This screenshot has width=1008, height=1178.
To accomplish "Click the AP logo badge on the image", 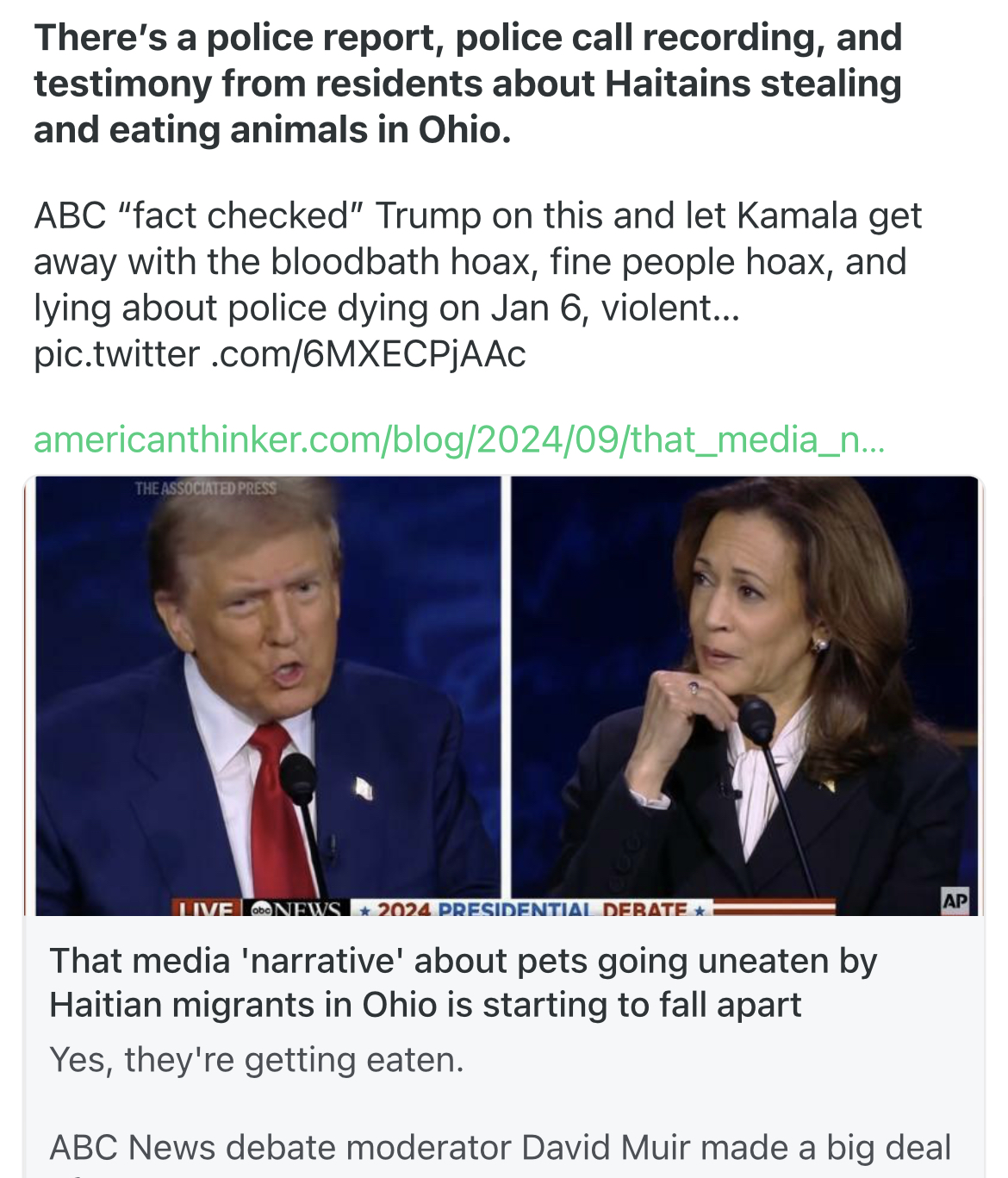I will point(955,900).
